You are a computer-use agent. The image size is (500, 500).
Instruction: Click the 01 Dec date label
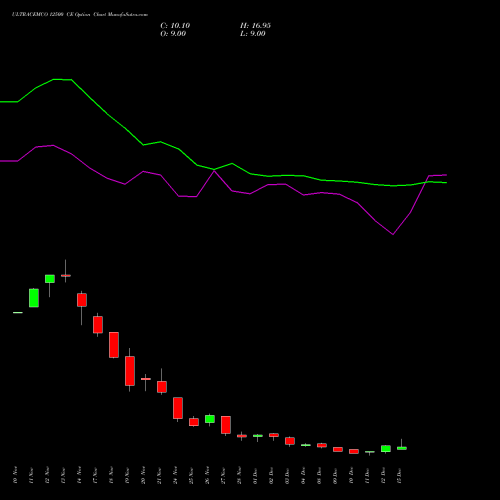point(255,475)
